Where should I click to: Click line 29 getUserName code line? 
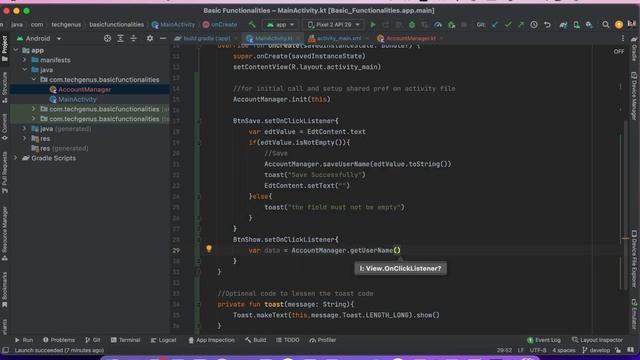(324, 250)
